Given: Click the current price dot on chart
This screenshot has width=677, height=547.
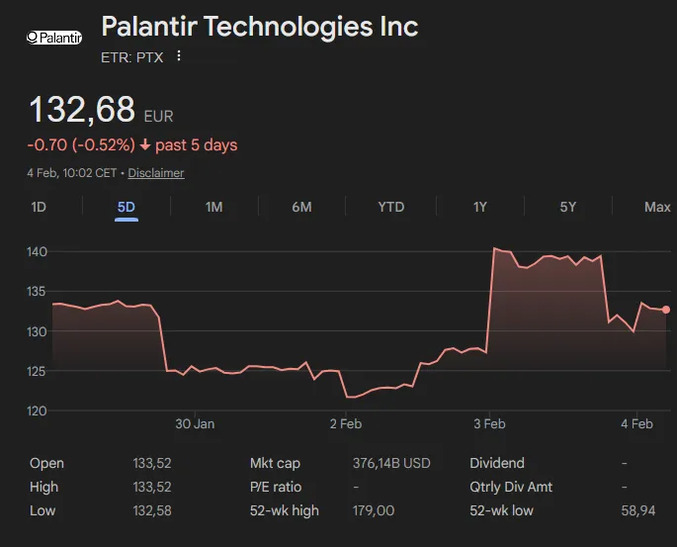Looking at the screenshot, I should tap(666, 310).
